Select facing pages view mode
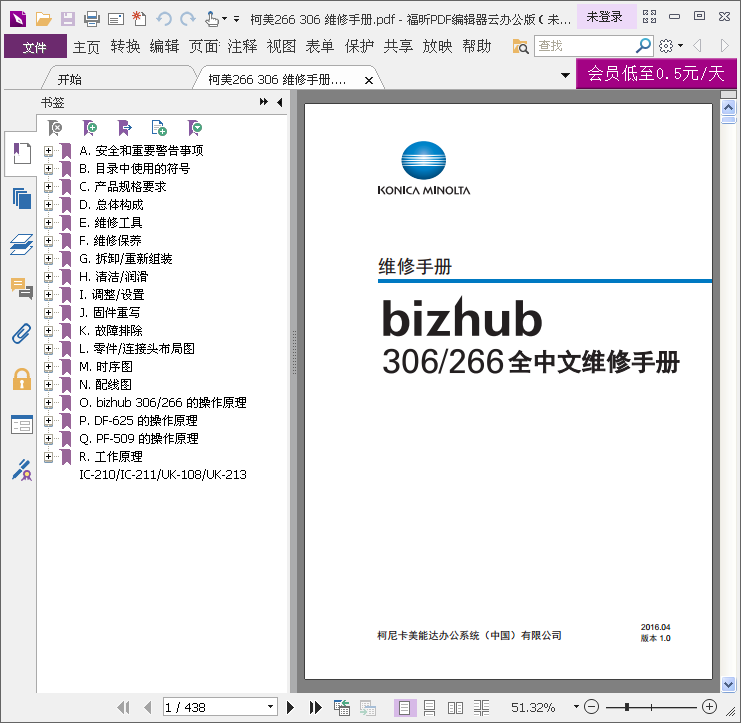741x723 pixels. click(x=456, y=707)
